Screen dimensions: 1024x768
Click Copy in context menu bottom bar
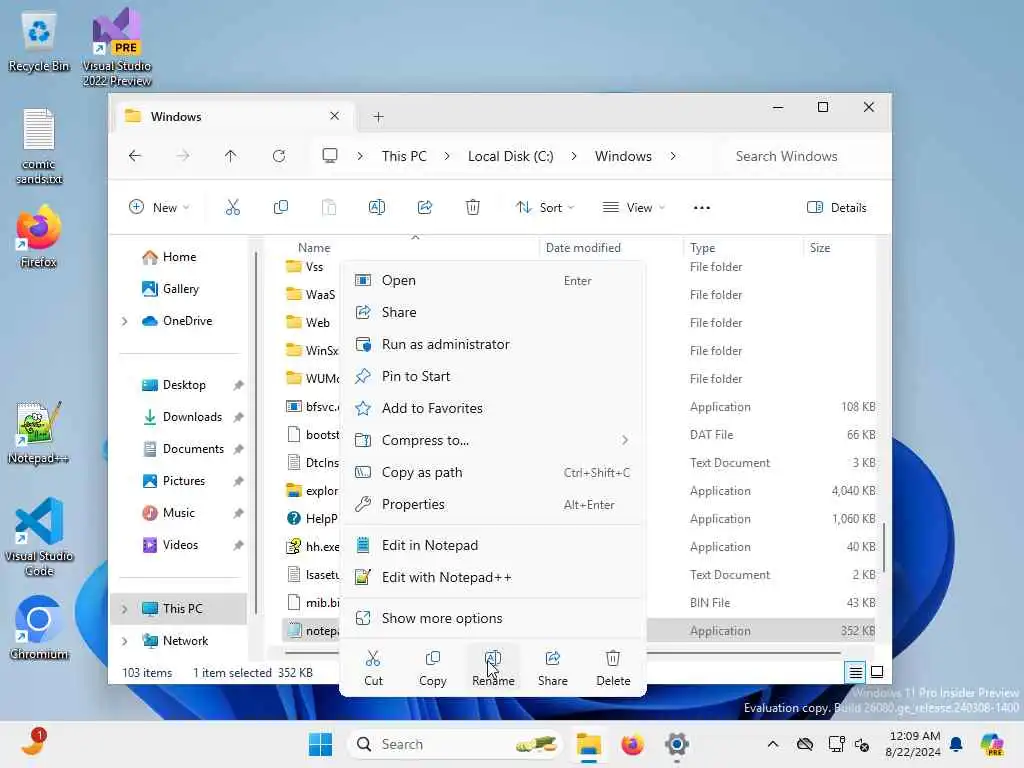click(x=432, y=668)
